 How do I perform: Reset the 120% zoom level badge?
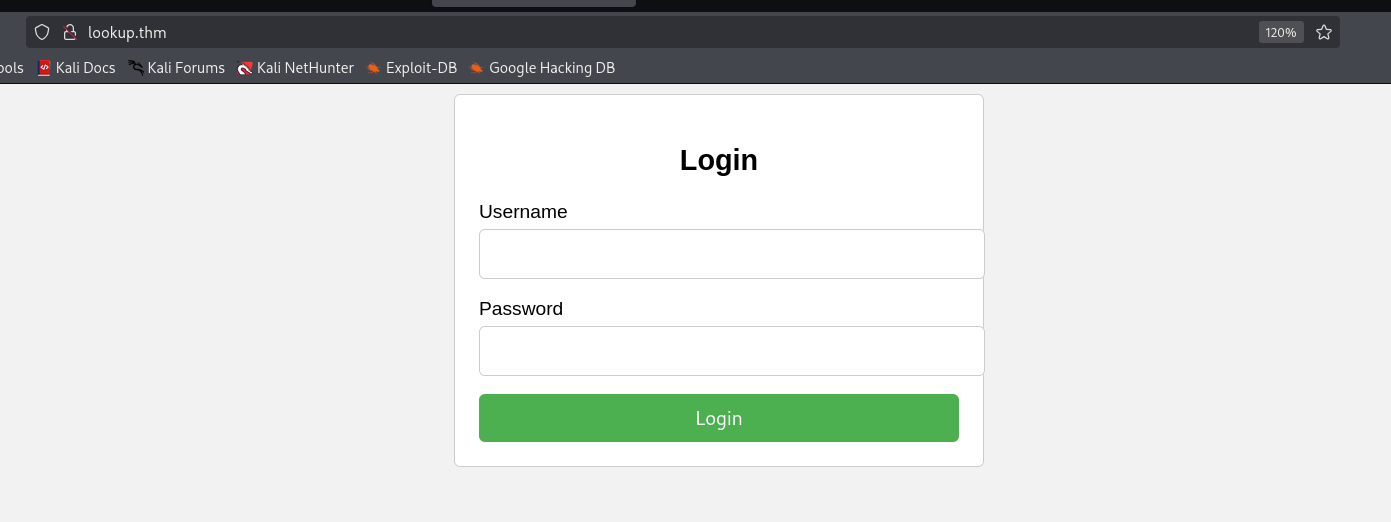point(1281,32)
